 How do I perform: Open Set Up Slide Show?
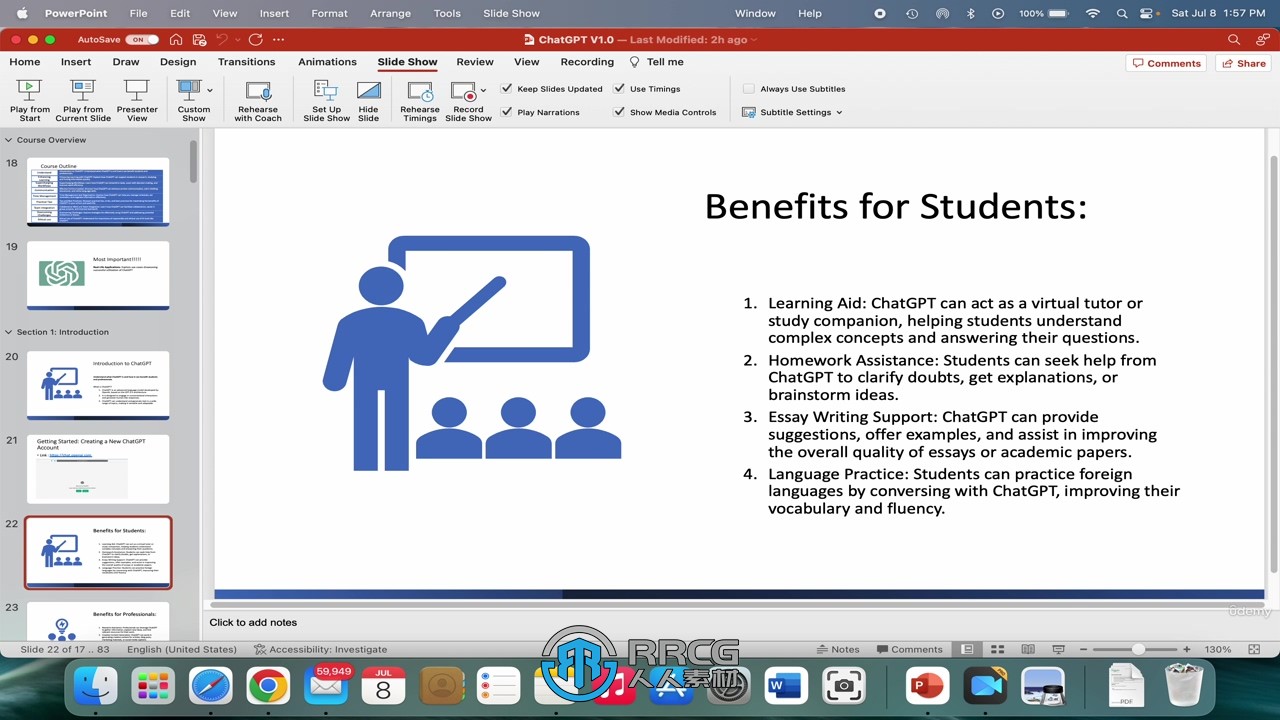[326, 101]
